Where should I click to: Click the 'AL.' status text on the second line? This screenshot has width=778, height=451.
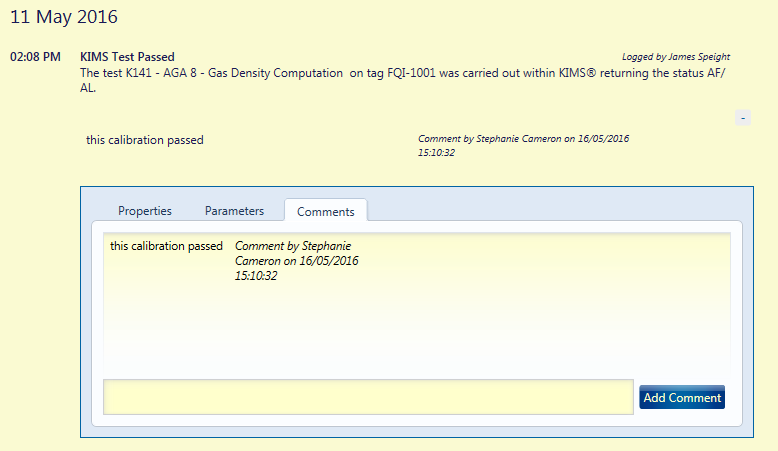88,88
